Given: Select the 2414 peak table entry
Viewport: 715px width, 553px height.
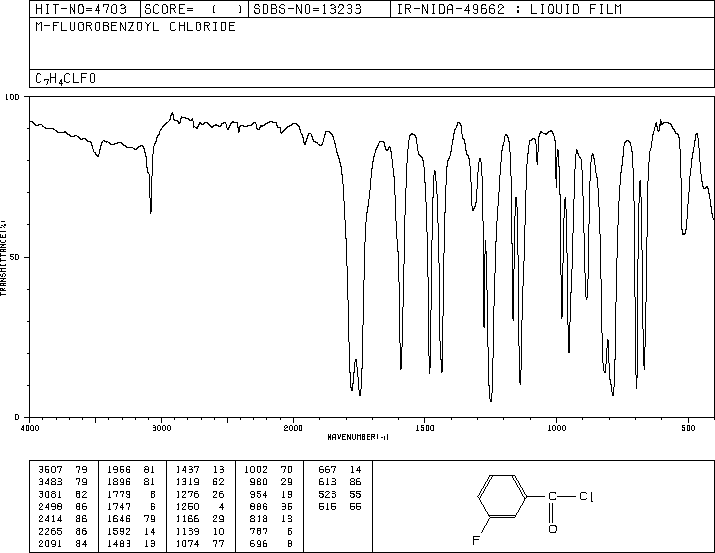Looking at the screenshot, I should coord(62,519).
